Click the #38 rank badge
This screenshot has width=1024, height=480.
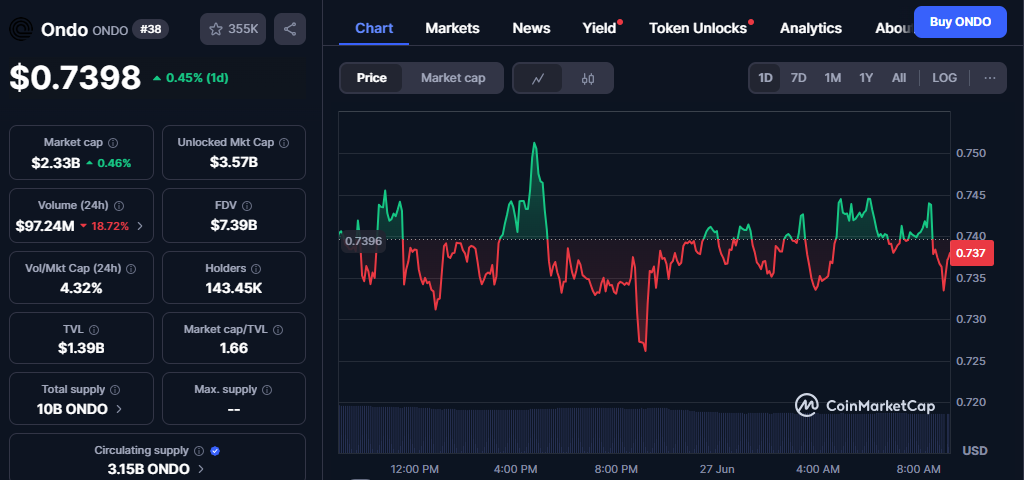pyautogui.click(x=150, y=29)
